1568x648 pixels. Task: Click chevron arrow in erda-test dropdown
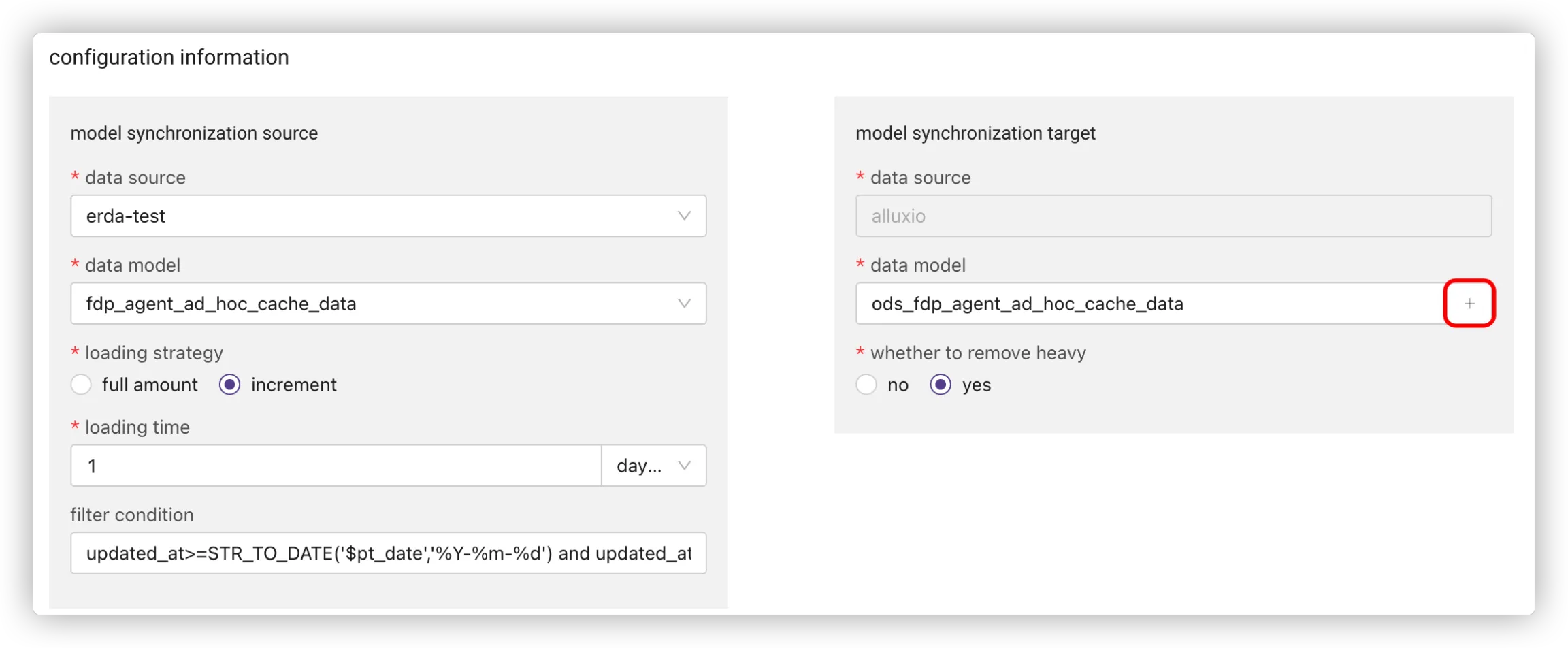tap(684, 216)
